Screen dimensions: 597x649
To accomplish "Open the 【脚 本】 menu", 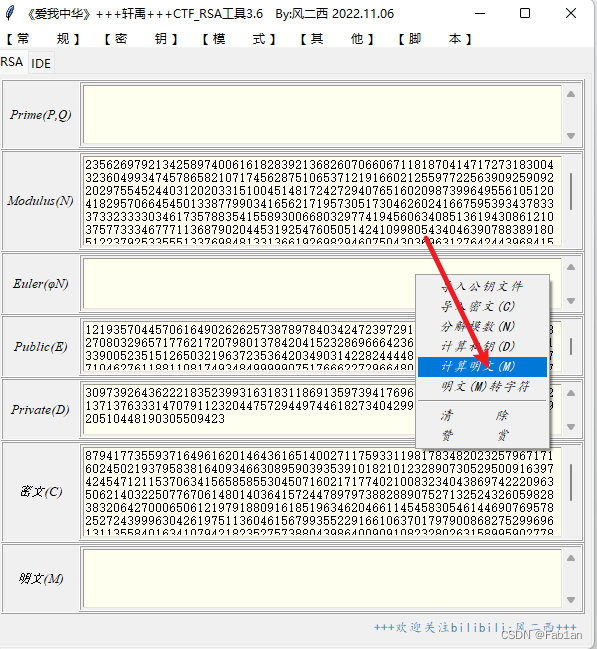I will (x=435, y=39).
